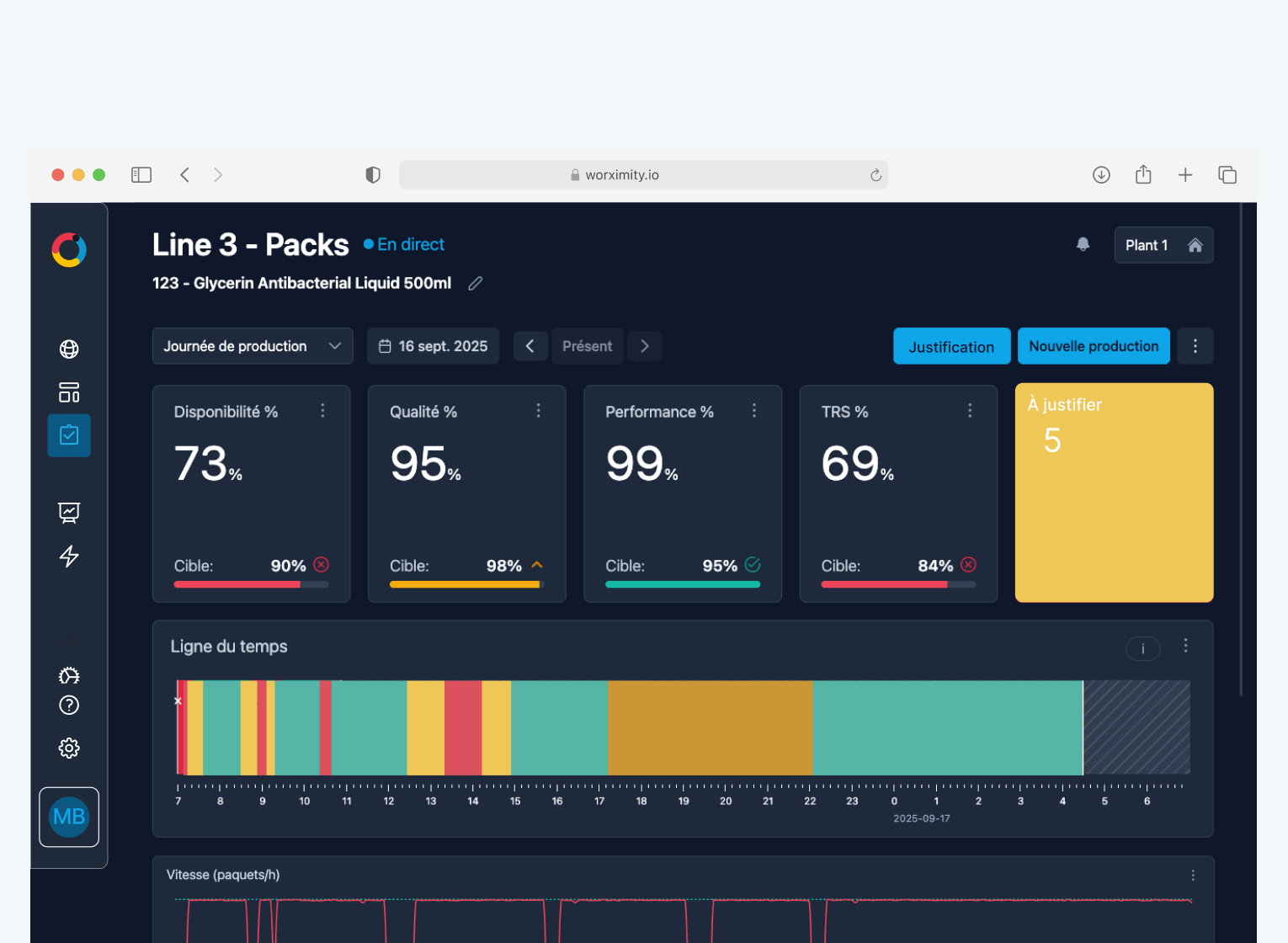Click the lightning bolt sidebar icon
This screenshot has width=1288, height=943.
click(69, 556)
